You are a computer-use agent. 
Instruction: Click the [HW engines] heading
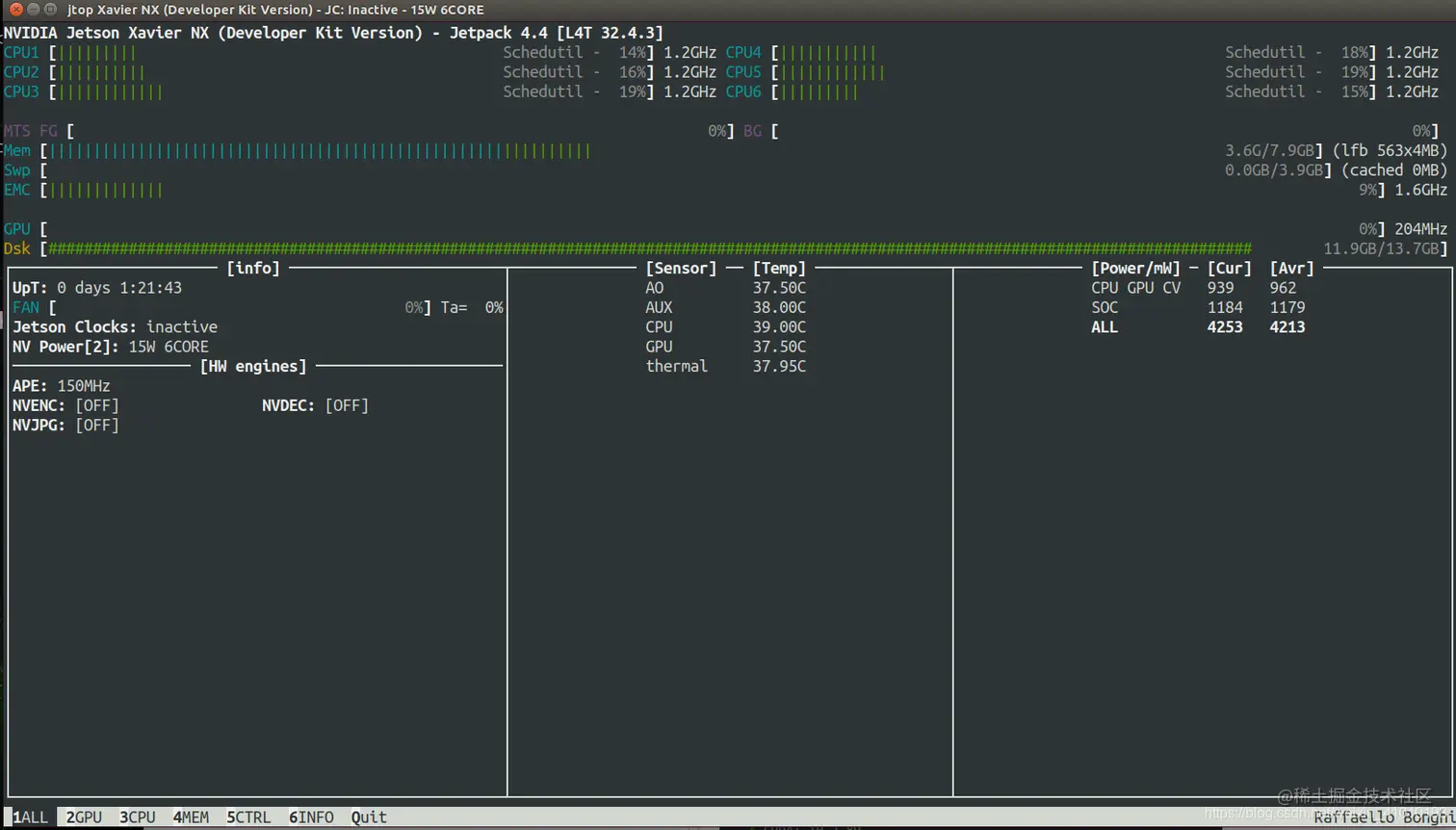click(x=253, y=366)
